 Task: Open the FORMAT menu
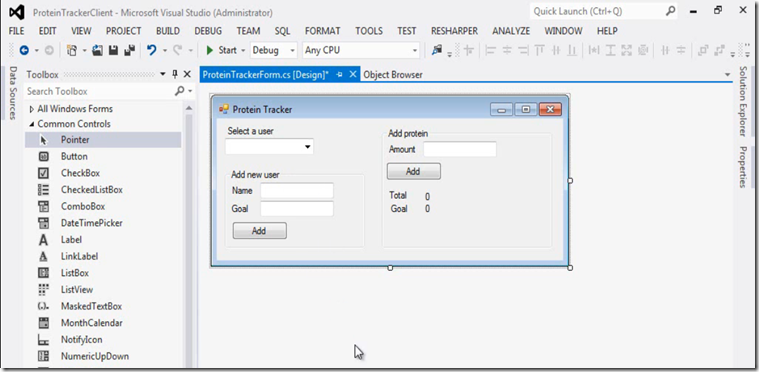322,31
